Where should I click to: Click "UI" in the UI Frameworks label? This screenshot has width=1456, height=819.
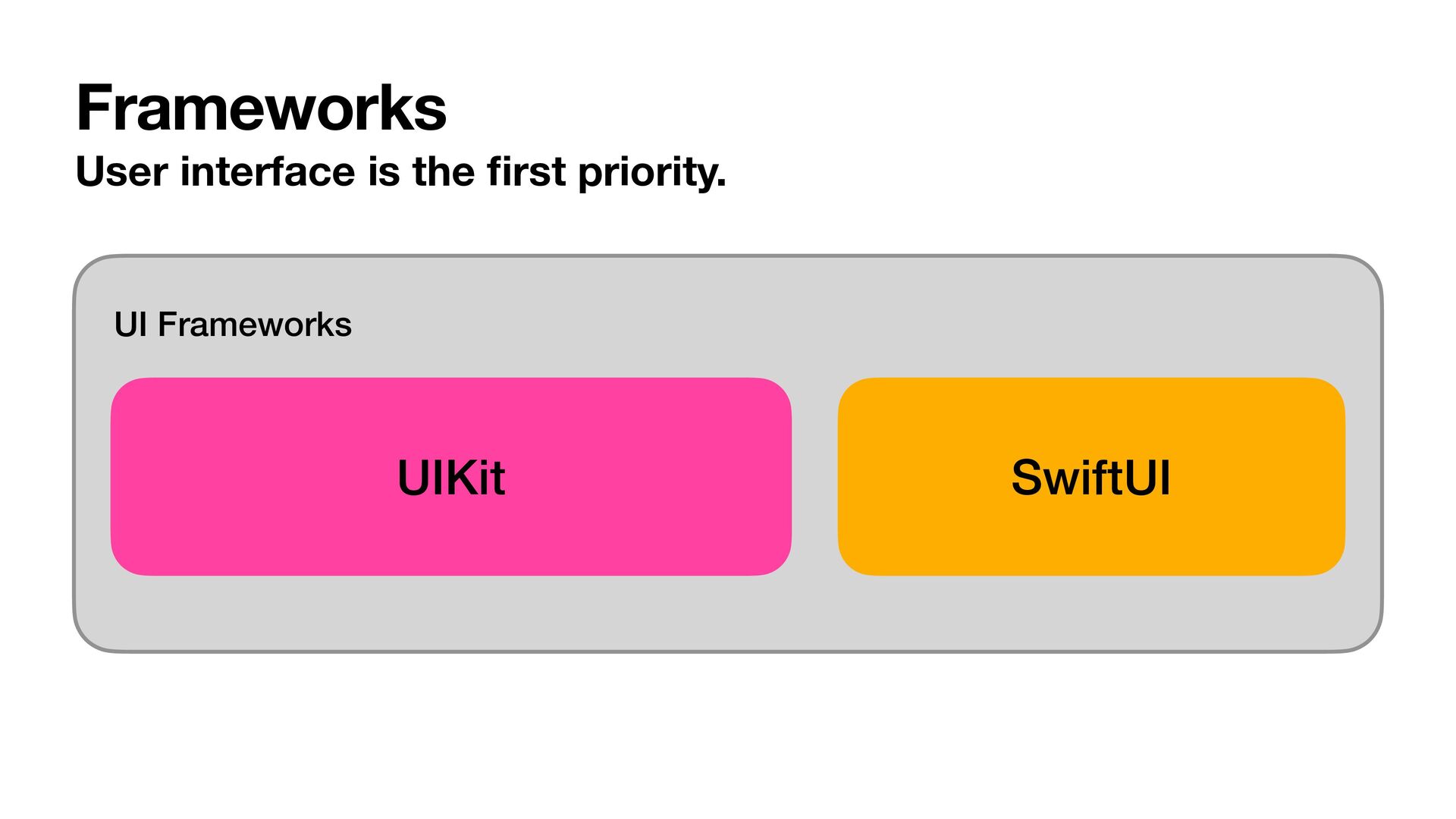coord(130,325)
